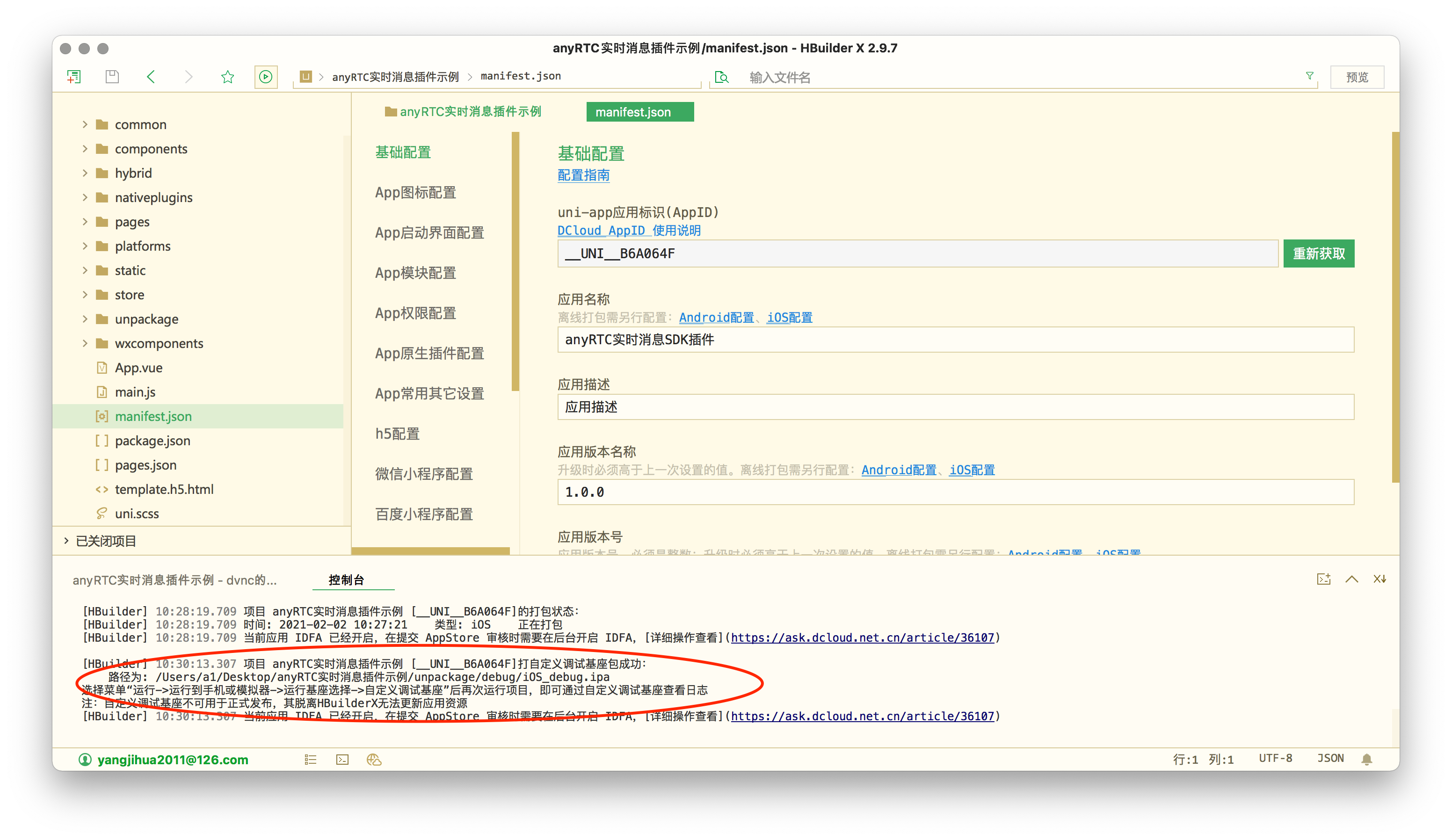
Task: Open iOS配置 link under 应用版本名称
Action: tap(972, 470)
